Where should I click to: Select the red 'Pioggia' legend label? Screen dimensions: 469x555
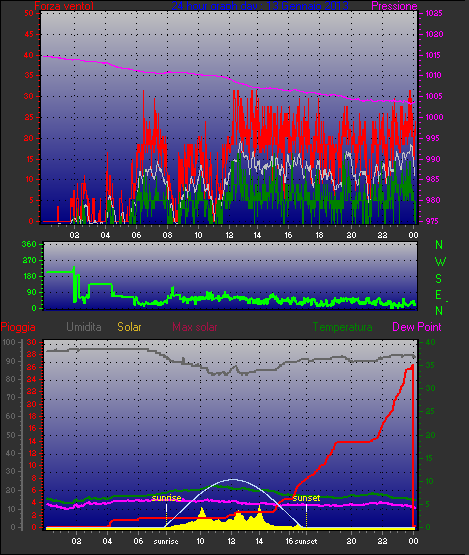pyautogui.click(x=18, y=327)
